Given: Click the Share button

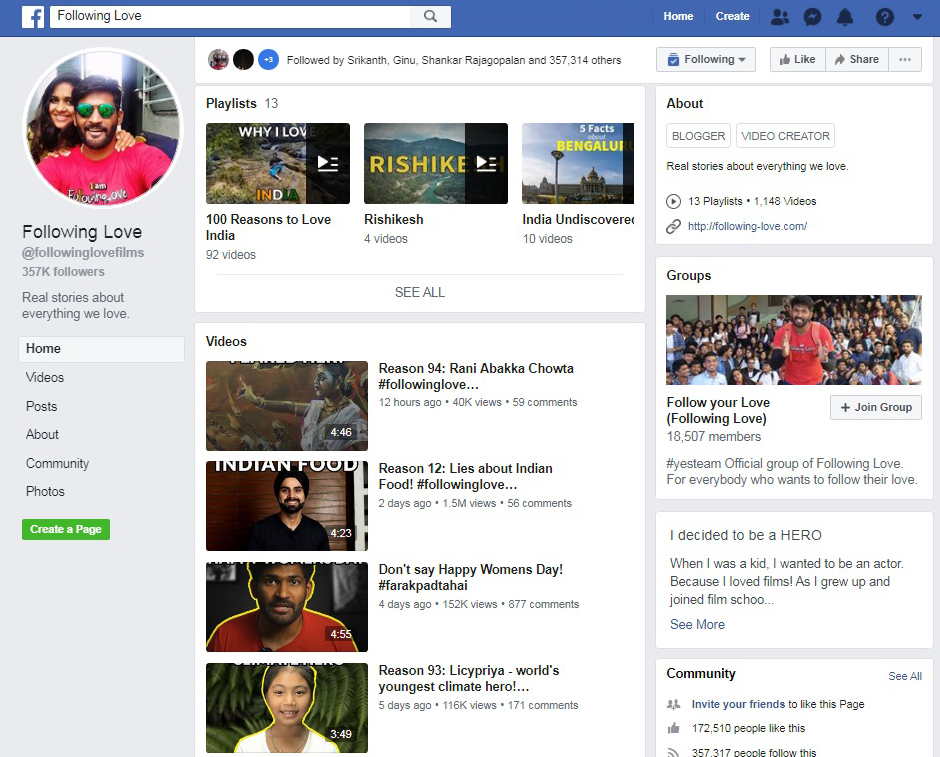Looking at the screenshot, I should pos(857,59).
